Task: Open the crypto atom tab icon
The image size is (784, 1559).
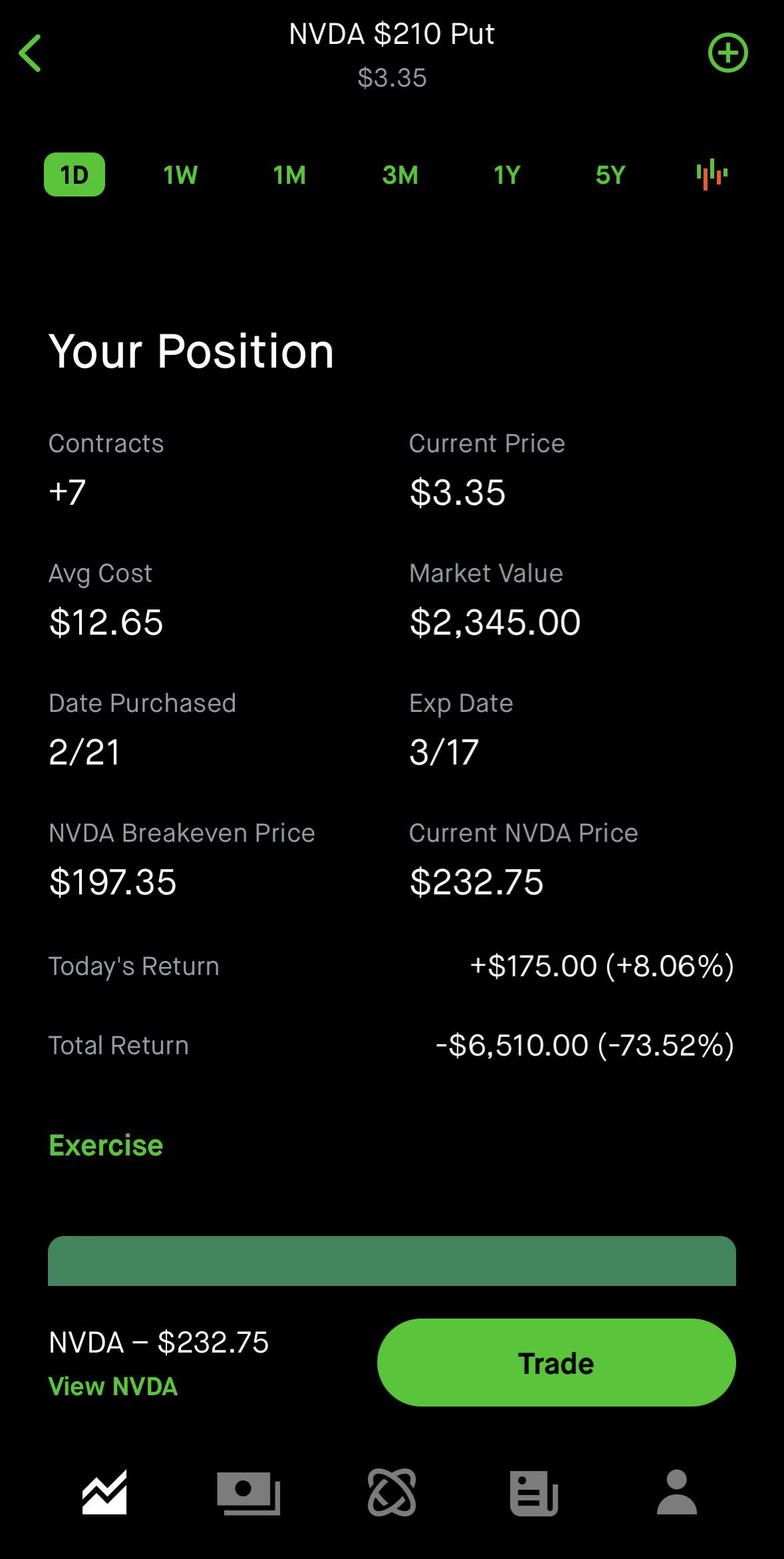Action: [391, 1492]
